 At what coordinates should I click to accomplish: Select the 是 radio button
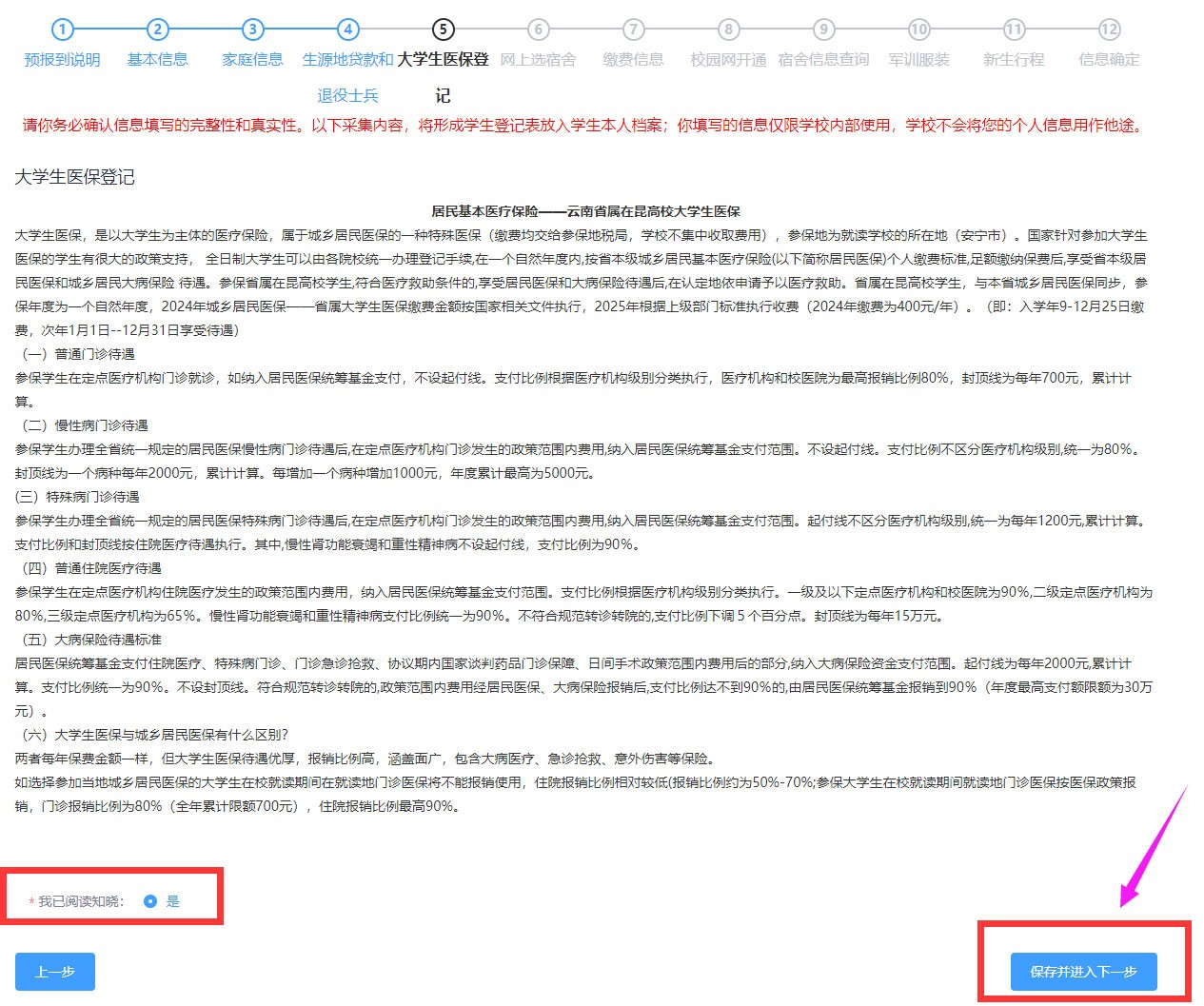[149, 901]
